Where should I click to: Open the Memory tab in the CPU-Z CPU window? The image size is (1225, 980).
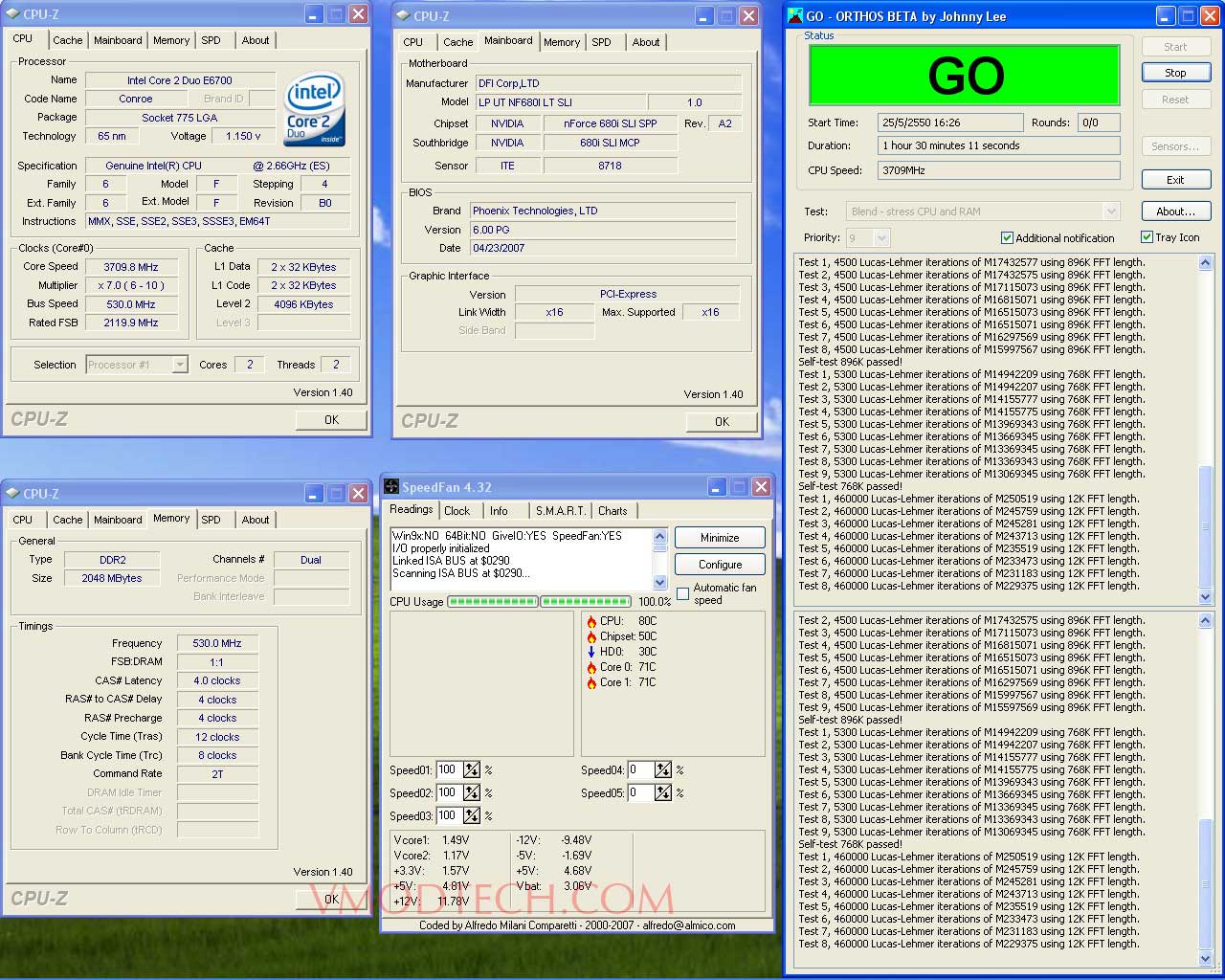pyautogui.click(x=171, y=40)
